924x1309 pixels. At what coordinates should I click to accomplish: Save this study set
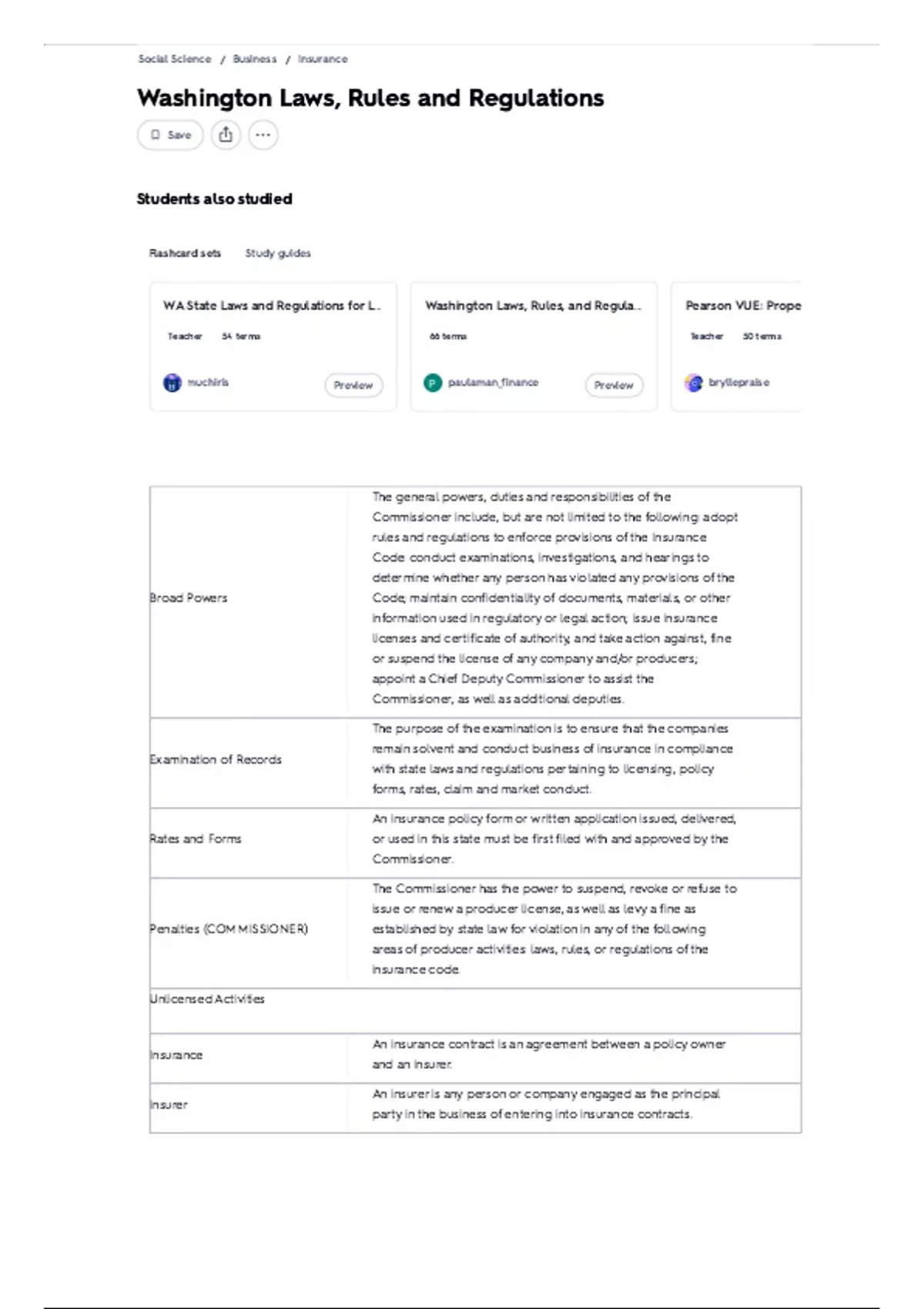169,135
